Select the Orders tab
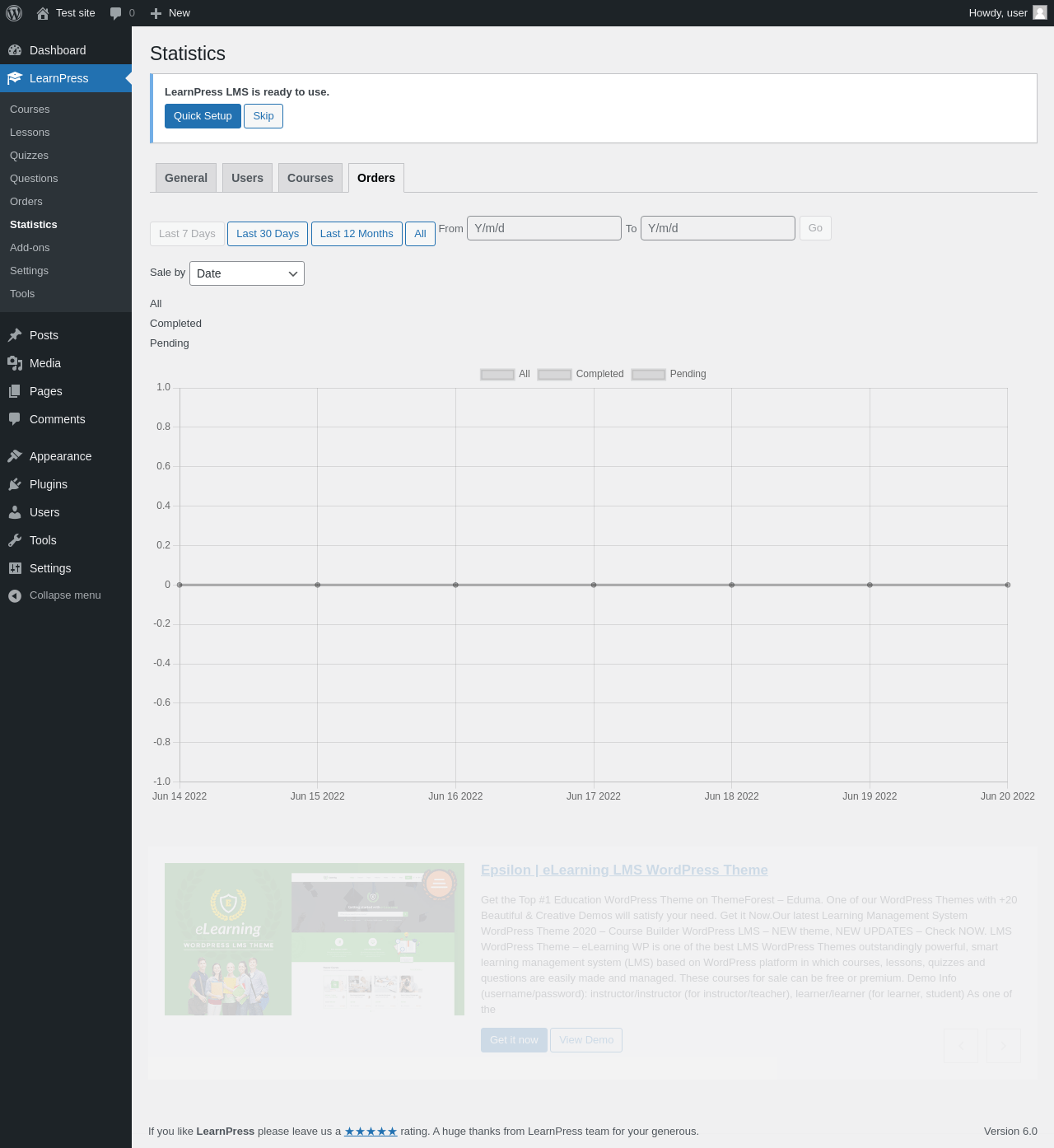Image resolution: width=1054 pixels, height=1148 pixels. (x=376, y=178)
